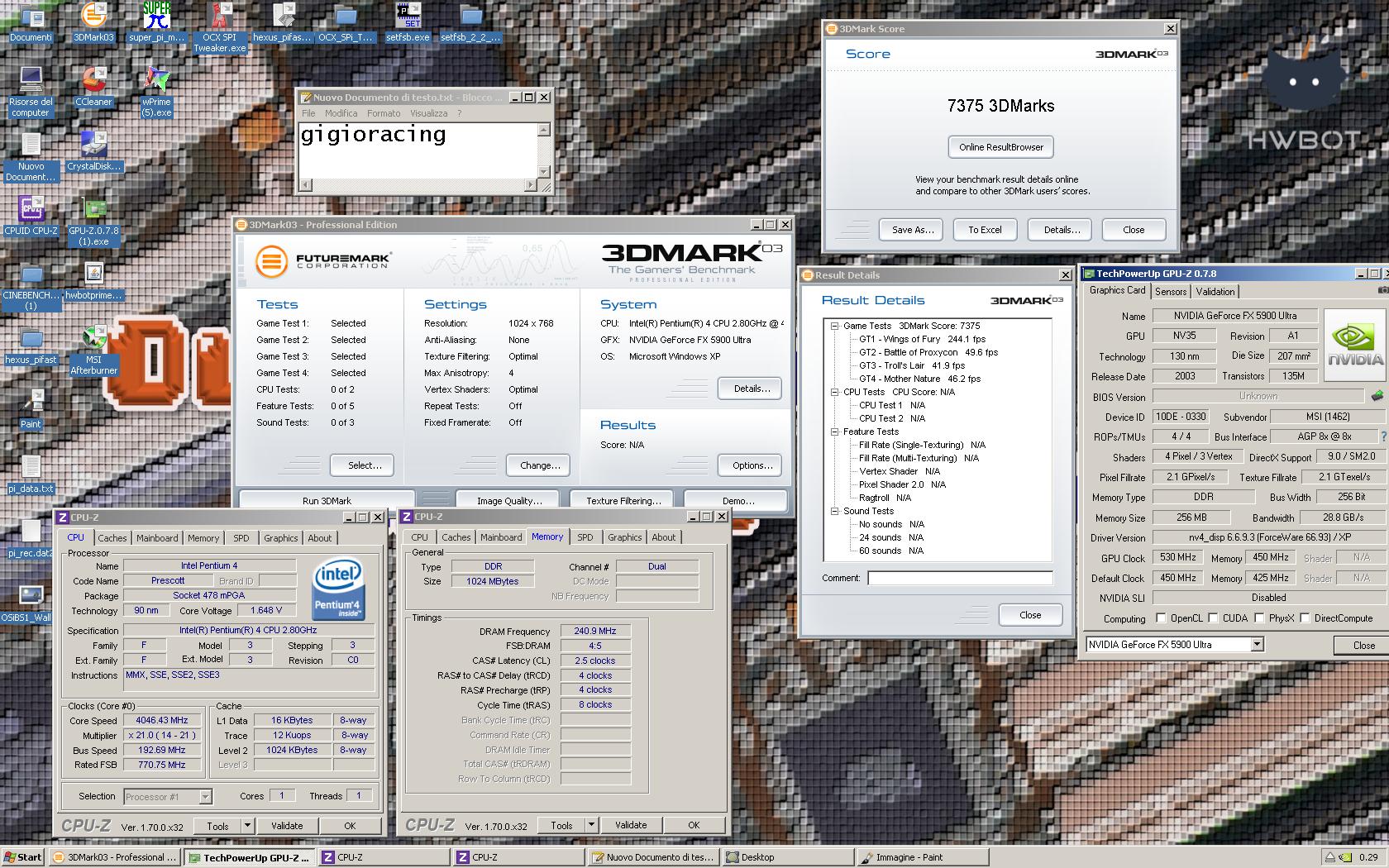The image size is (1389, 868).
Task: Click the NVIDIA logo in GPU-Z
Action: pyautogui.click(x=1354, y=344)
